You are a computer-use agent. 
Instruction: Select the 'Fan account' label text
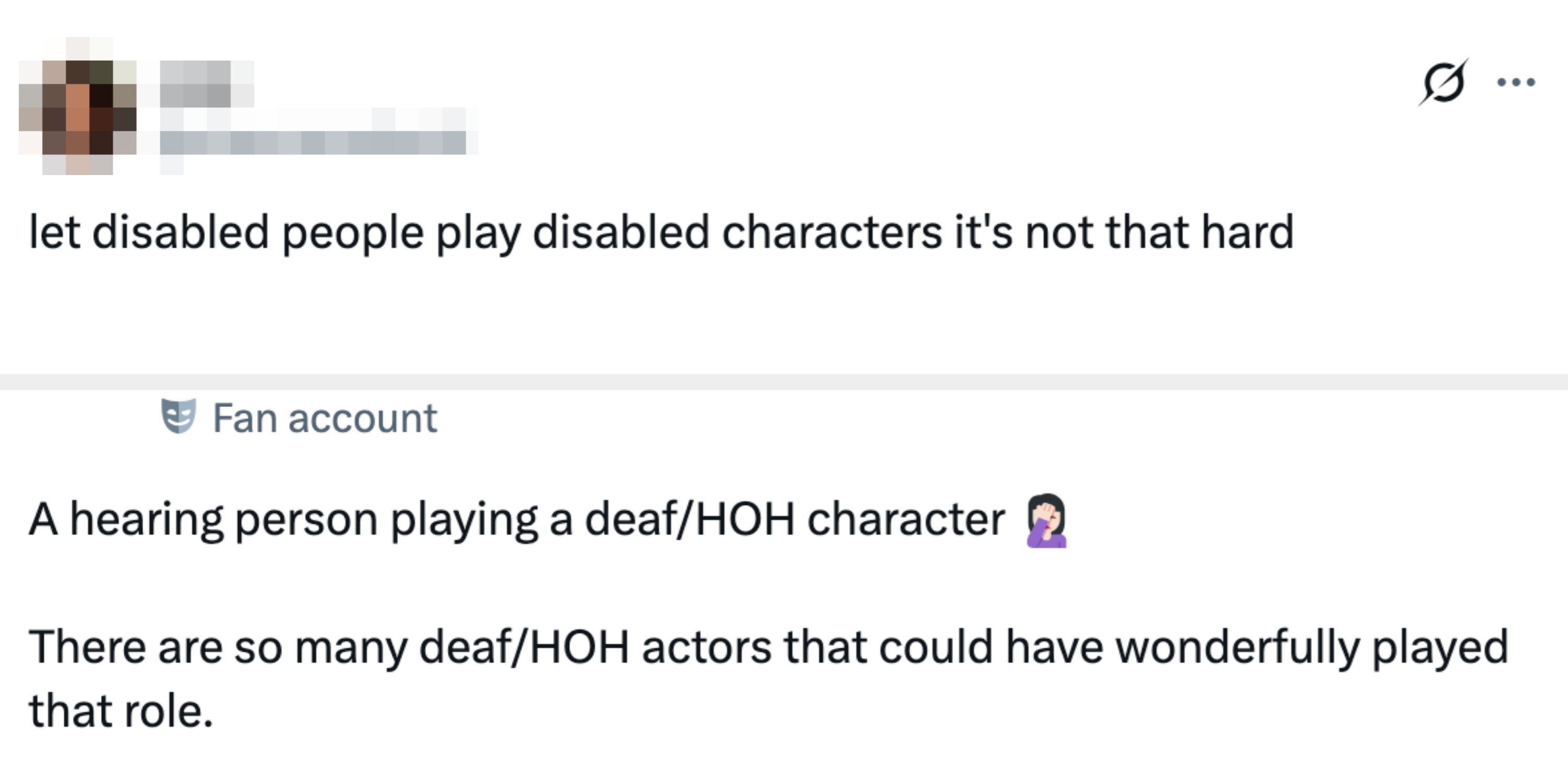[x=325, y=418]
